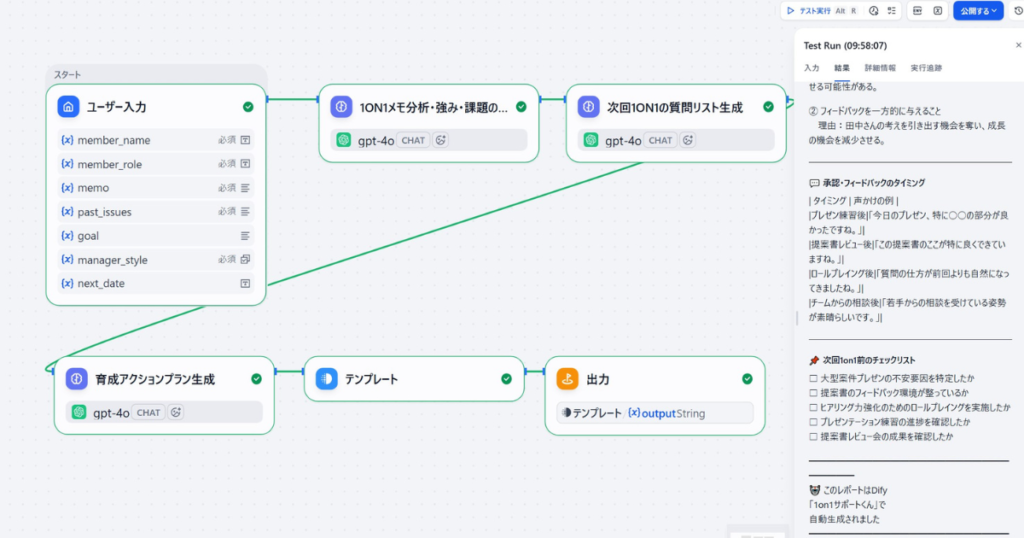Click gpt-4o model icon in 次回1ON1の質問リスト生成 node
Image resolution: width=1024 pixels, height=538 pixels.
pos(591,140)
